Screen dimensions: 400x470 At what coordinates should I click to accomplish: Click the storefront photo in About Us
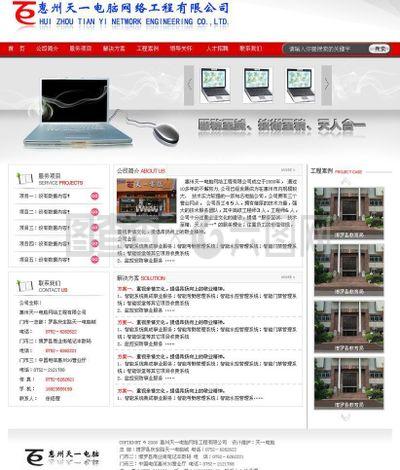tap(146, 201)
